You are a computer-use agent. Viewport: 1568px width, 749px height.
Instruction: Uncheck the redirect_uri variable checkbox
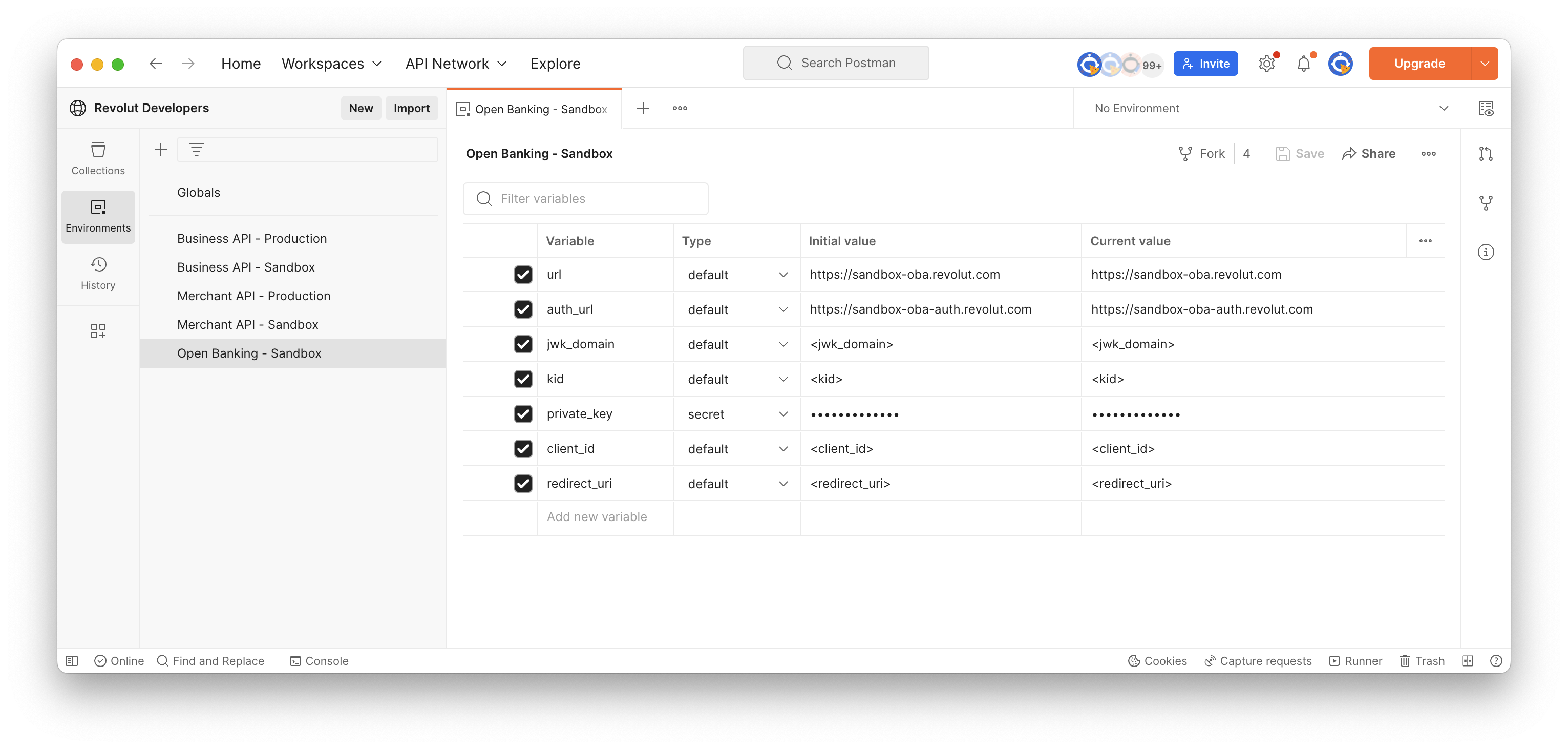(523, 484)
